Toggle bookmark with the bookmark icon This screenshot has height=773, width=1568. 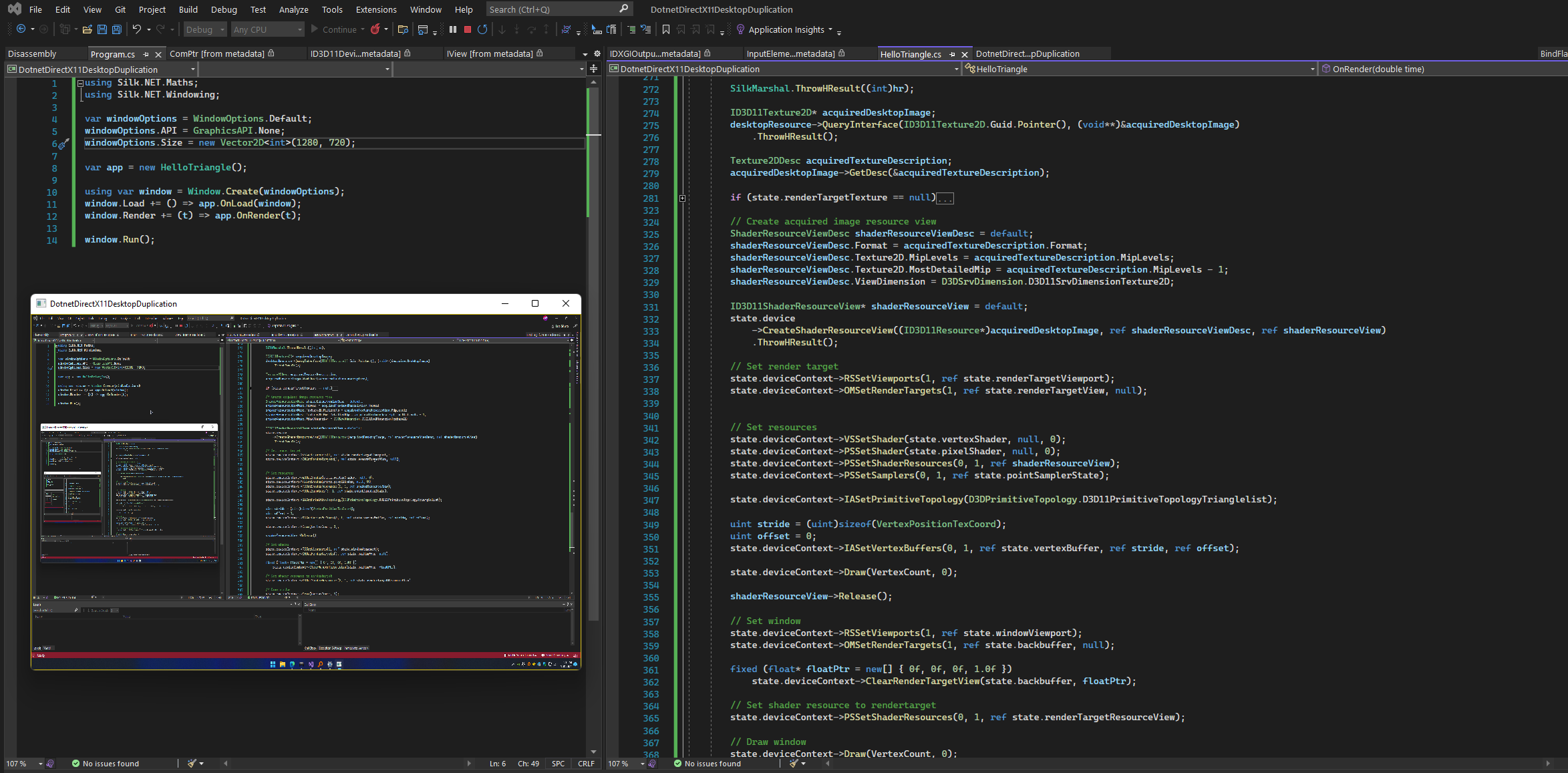coord(666,29)
